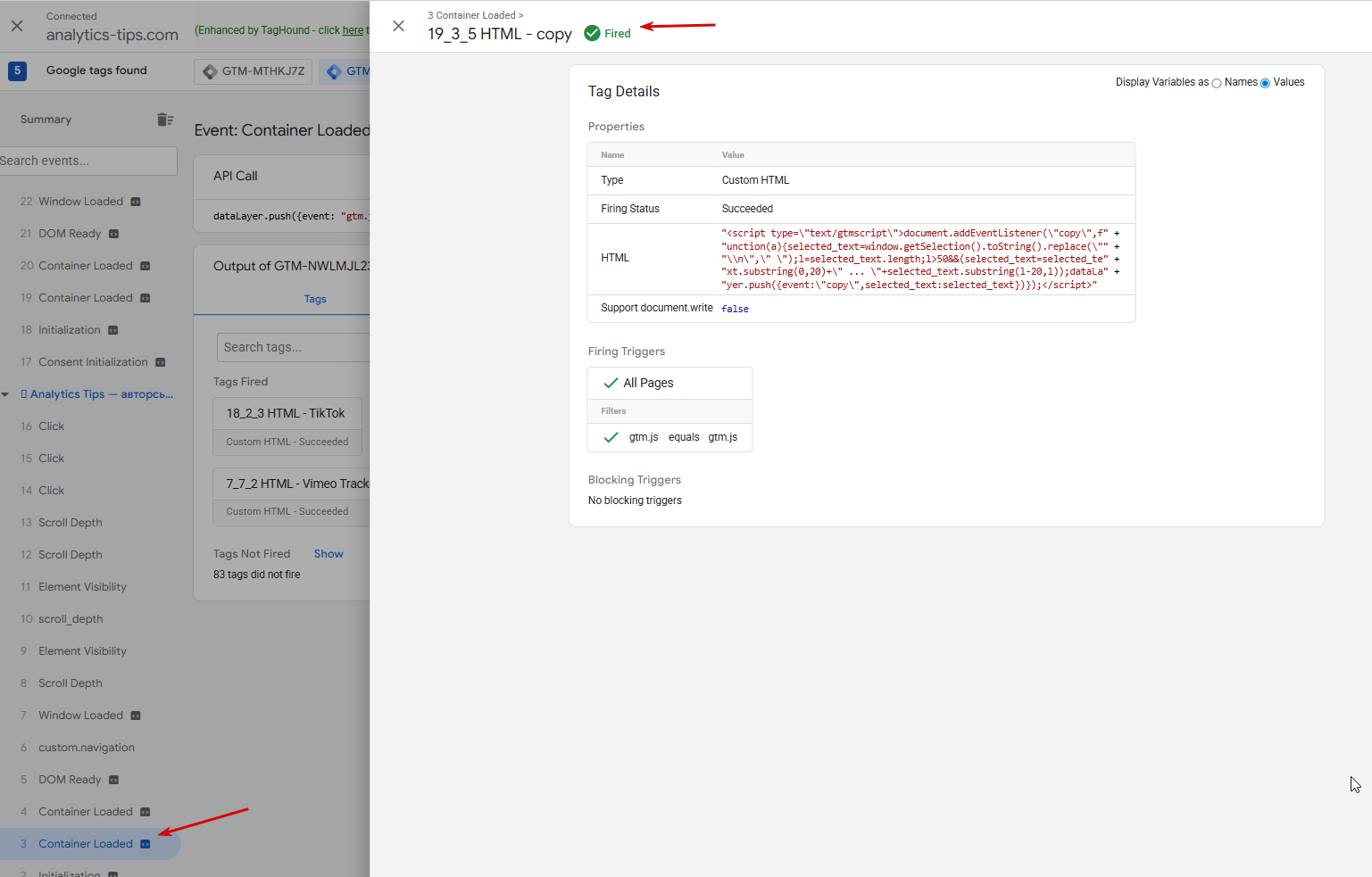Click the analytics-tips.com connected domain
The image size is (1372, 877).
pyautogui.click(x=112, y=35)
